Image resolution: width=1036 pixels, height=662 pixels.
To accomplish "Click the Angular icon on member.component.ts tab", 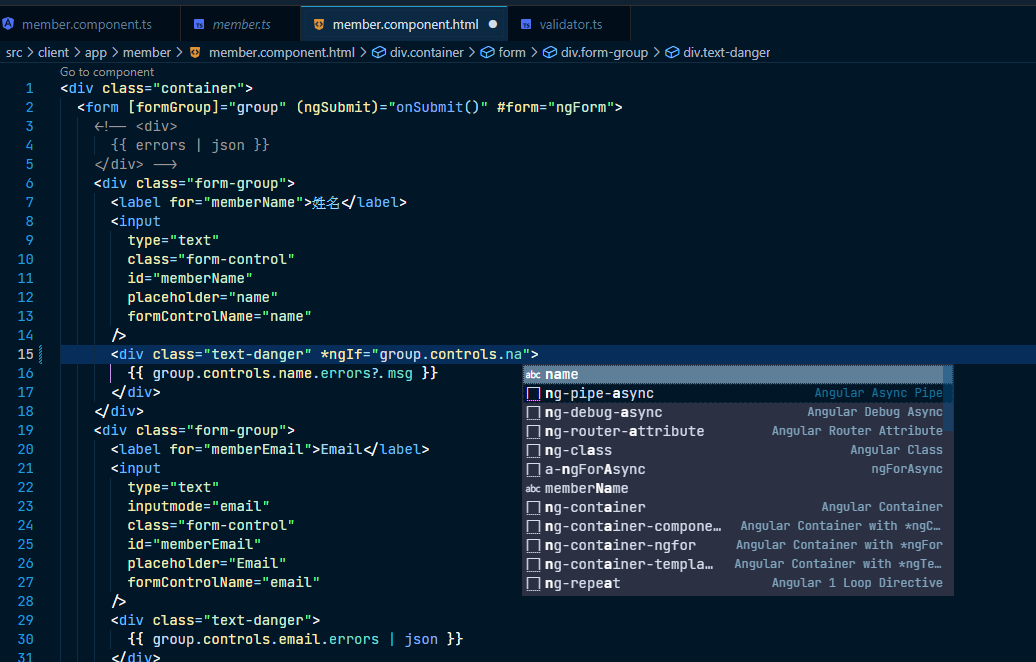I will (9, 23).
